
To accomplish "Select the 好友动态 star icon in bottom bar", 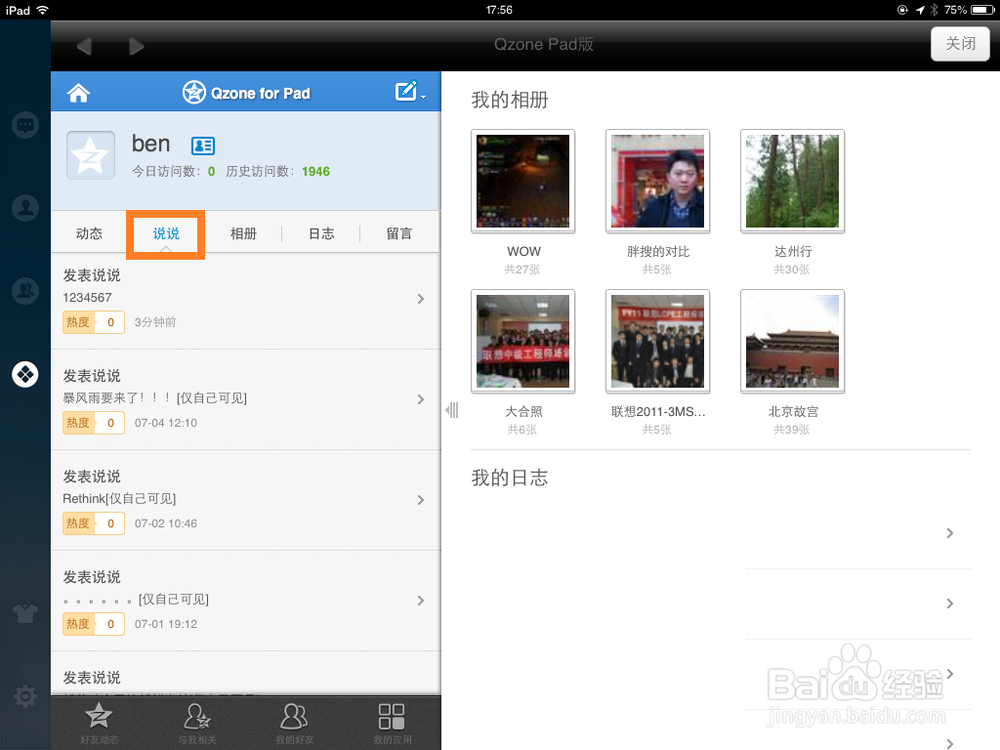I will pyautogui.click(x=99, y=720).
